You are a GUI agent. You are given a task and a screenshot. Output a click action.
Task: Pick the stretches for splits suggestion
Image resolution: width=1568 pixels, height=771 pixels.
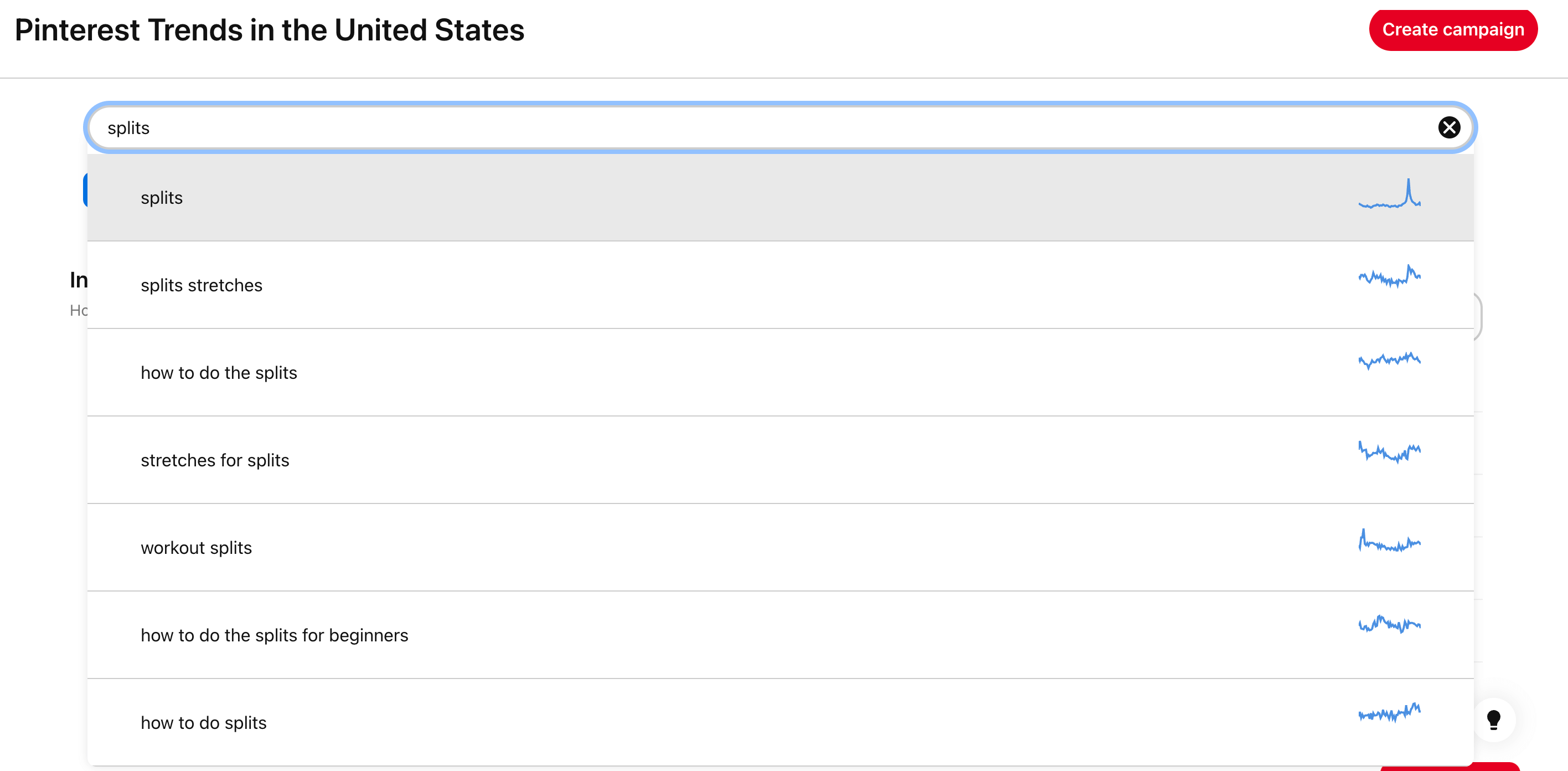(x=780, y=460)
